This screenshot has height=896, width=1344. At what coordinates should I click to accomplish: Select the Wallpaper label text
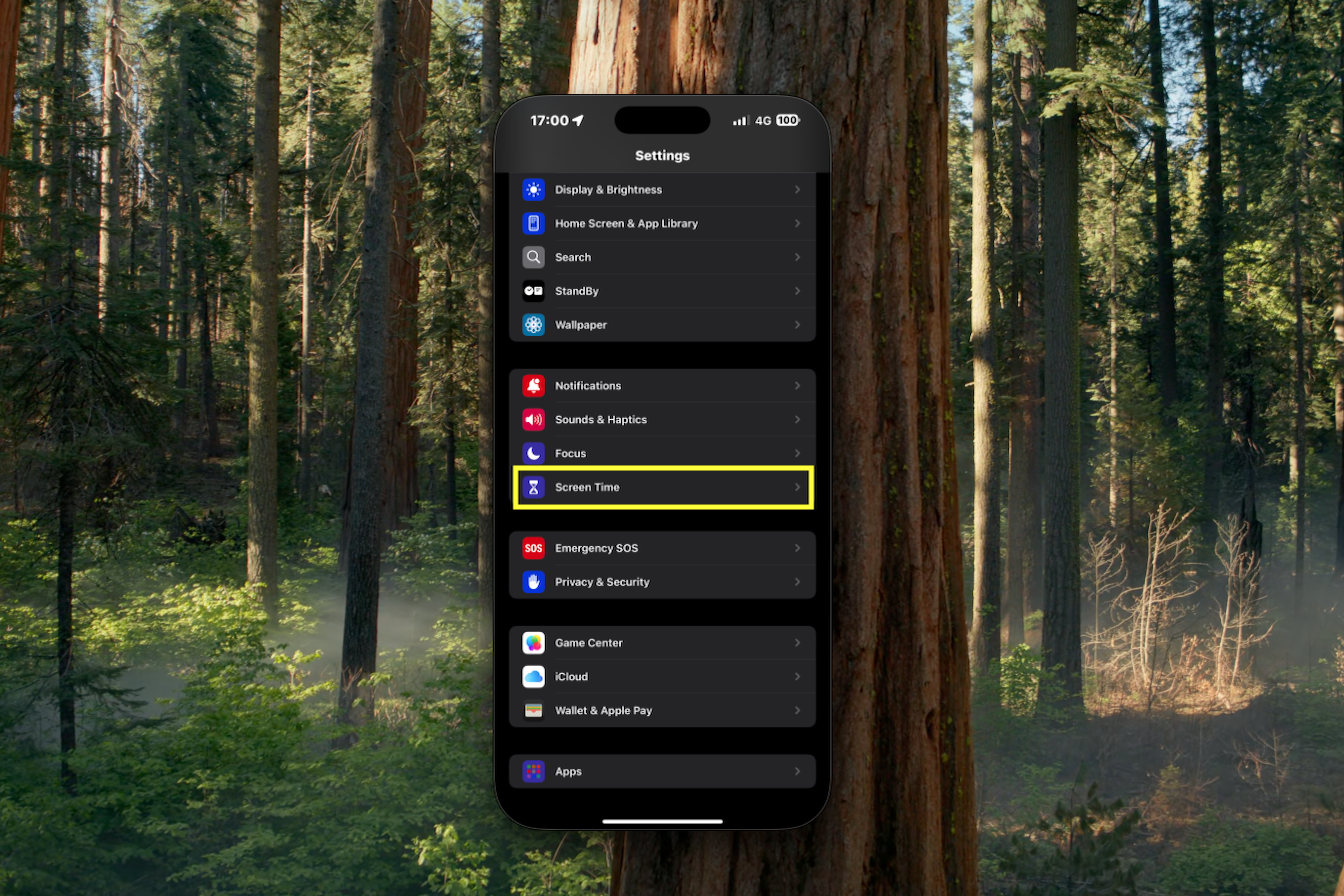pyautogui.click(x=581, y=325)
